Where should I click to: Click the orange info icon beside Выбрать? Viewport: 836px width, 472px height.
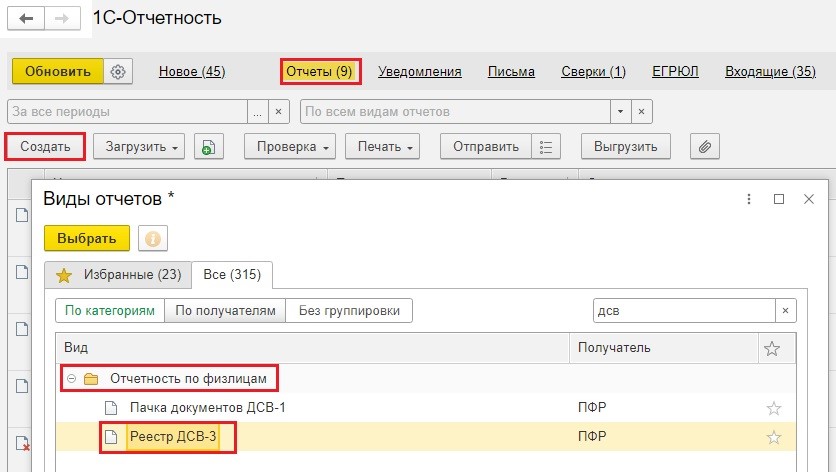tap(152, 238)
